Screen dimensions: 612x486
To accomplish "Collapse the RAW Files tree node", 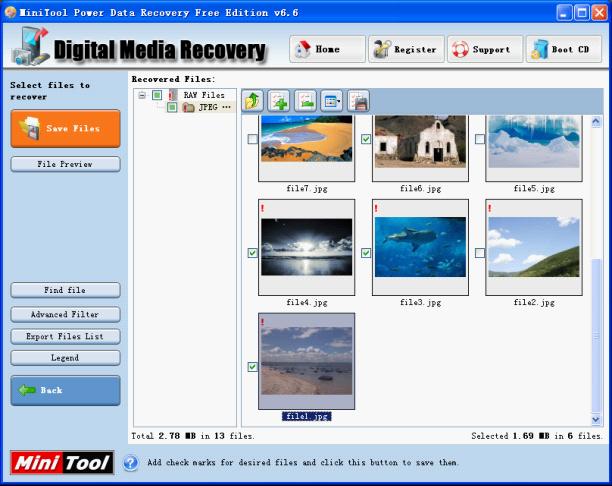I will pos(142,95).
